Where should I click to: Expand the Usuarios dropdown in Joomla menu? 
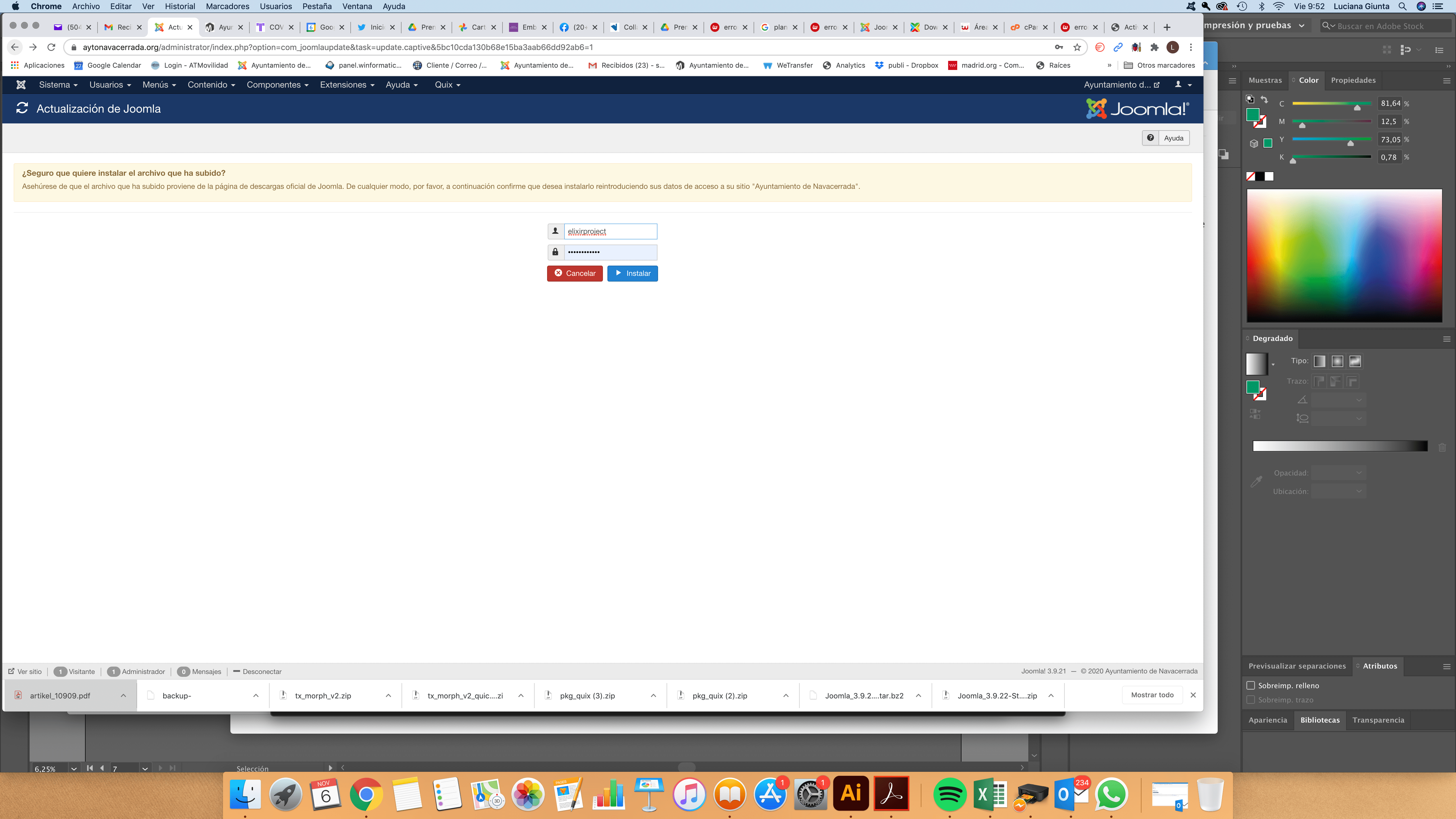click(110, 85)
